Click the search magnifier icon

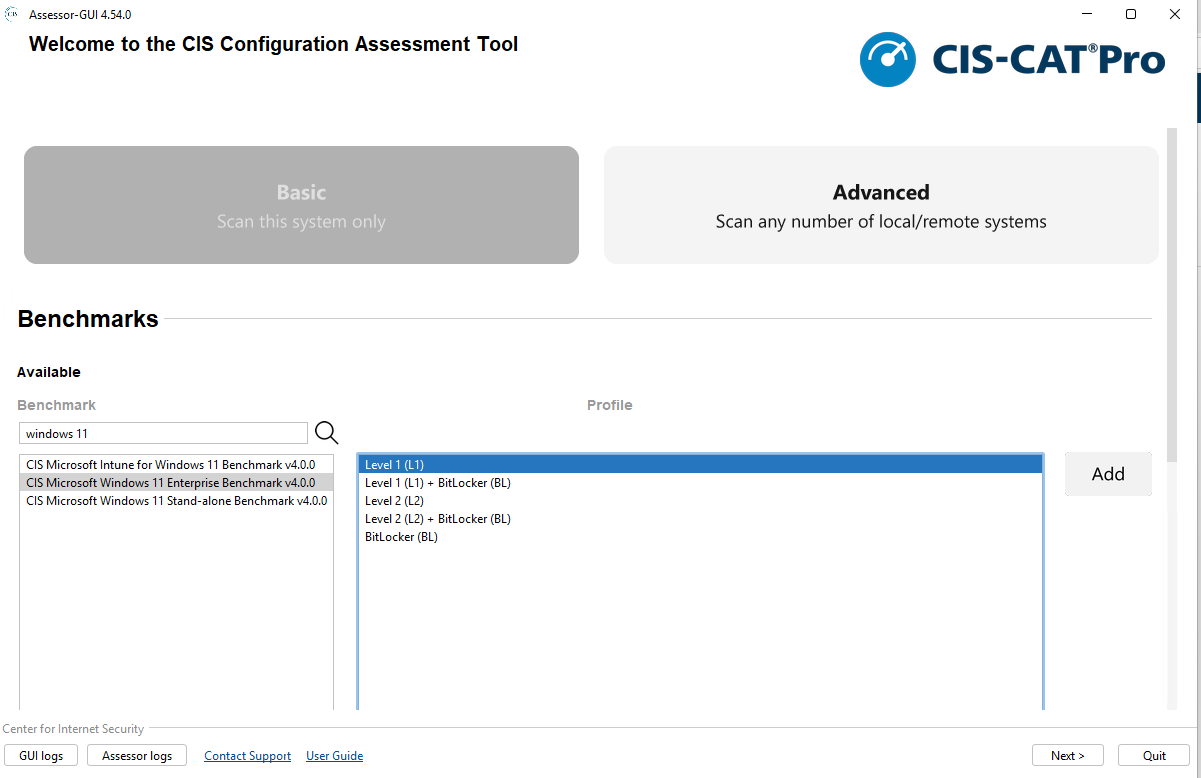[x=326, y=432]
